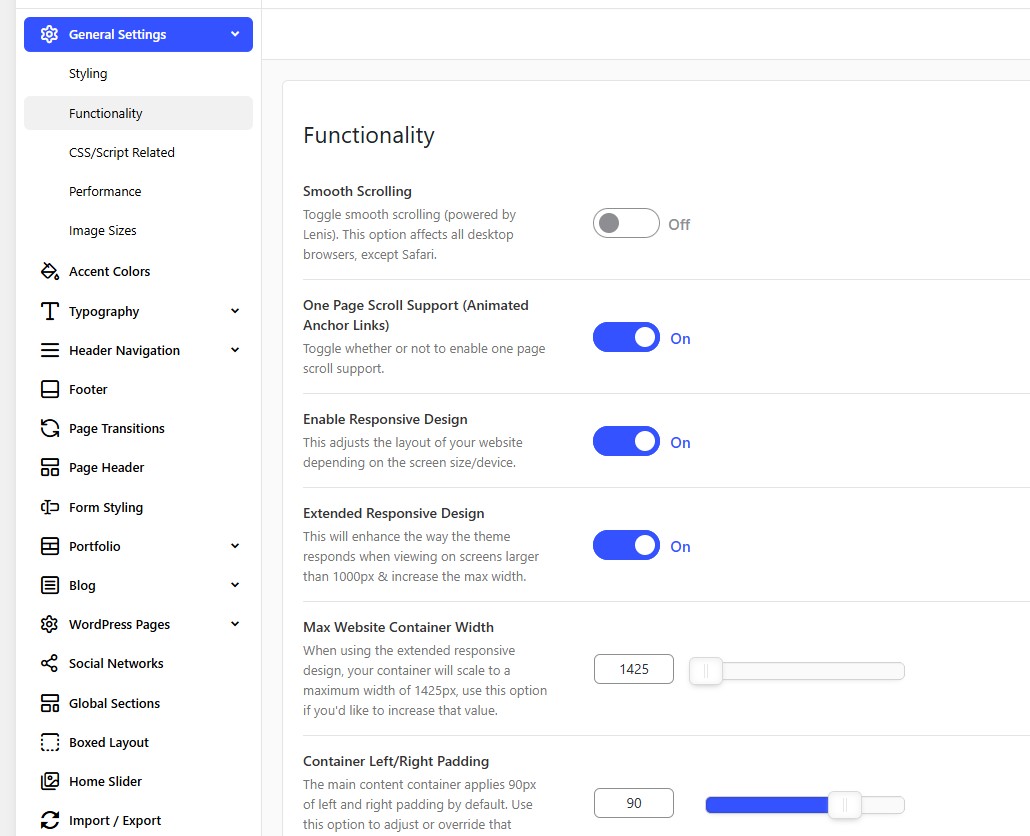Screen dimensions: 1030x836
Task: Click the Page Transitions refresh icon
Action: click(x=49, y=428)
